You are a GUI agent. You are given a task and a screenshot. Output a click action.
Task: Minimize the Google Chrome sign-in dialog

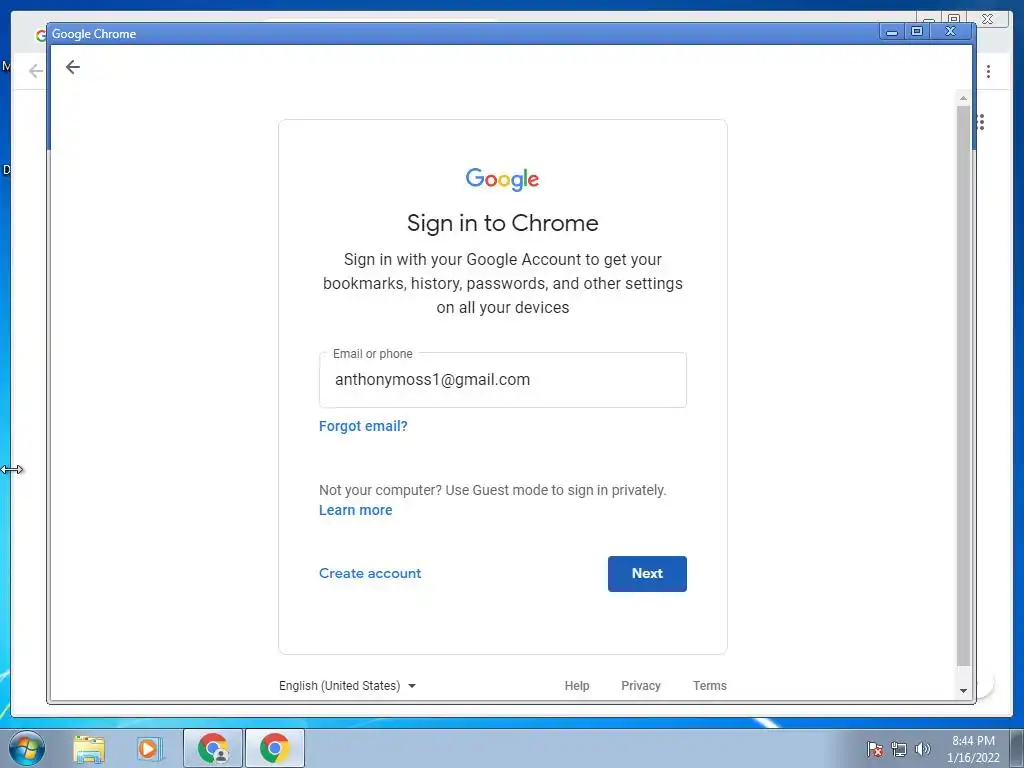click(x=891, y=31)
